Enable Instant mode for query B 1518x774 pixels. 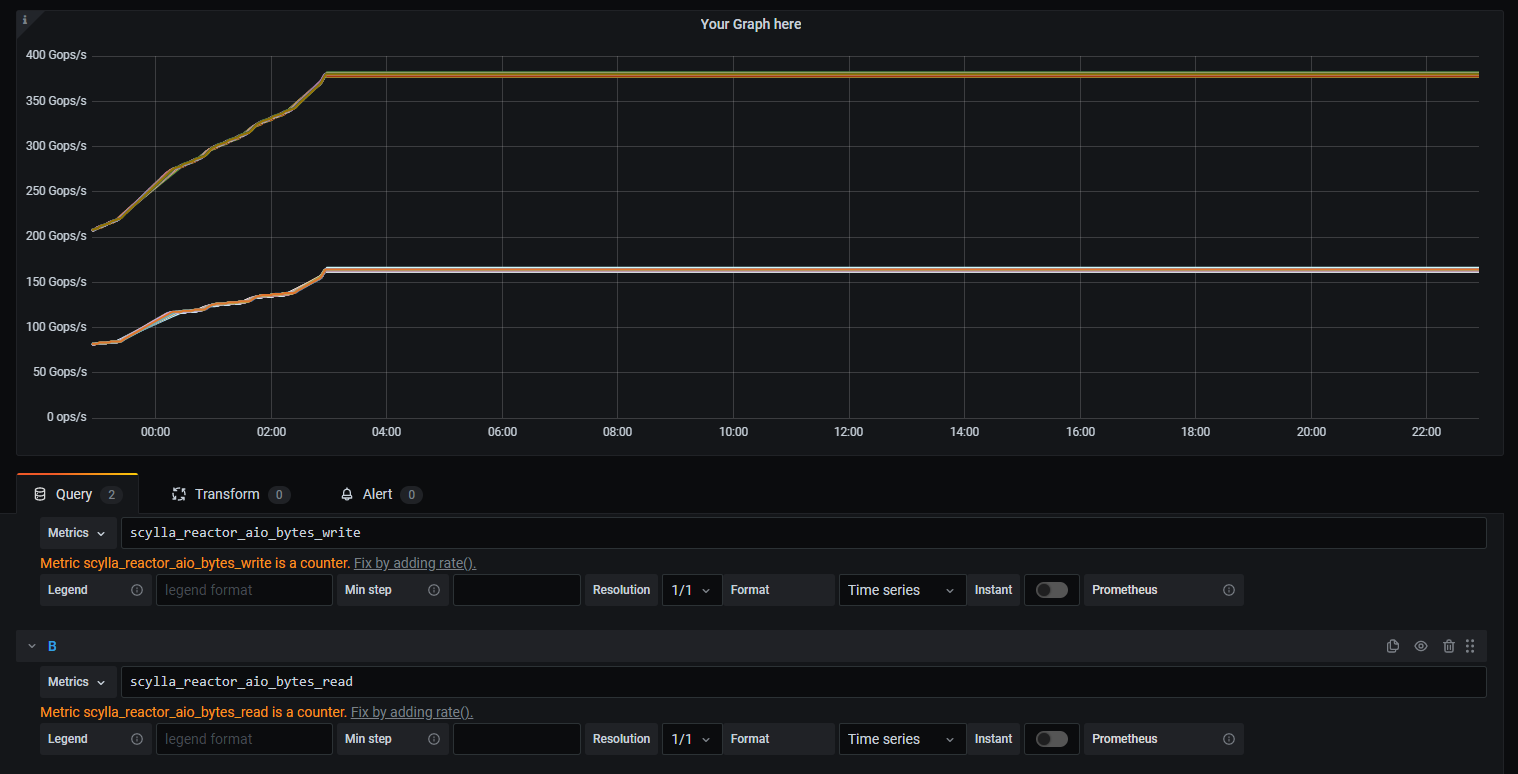tap(1051, 739)
